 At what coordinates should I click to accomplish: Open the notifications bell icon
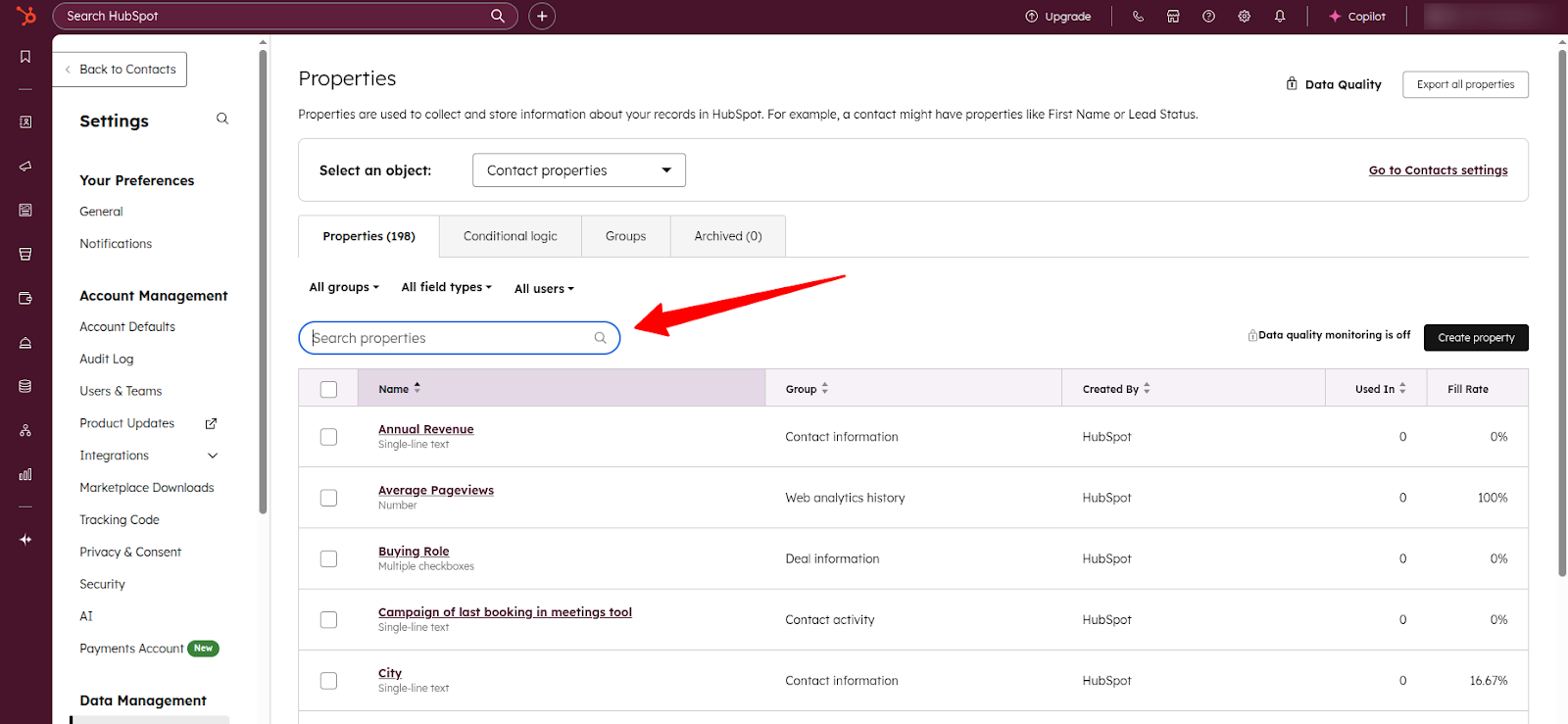1280,16
